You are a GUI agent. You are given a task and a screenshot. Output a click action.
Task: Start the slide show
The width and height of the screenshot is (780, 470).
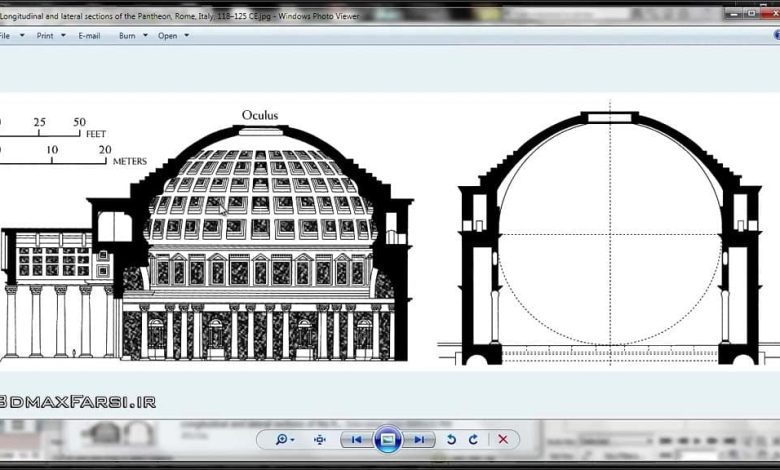[387, 439]
